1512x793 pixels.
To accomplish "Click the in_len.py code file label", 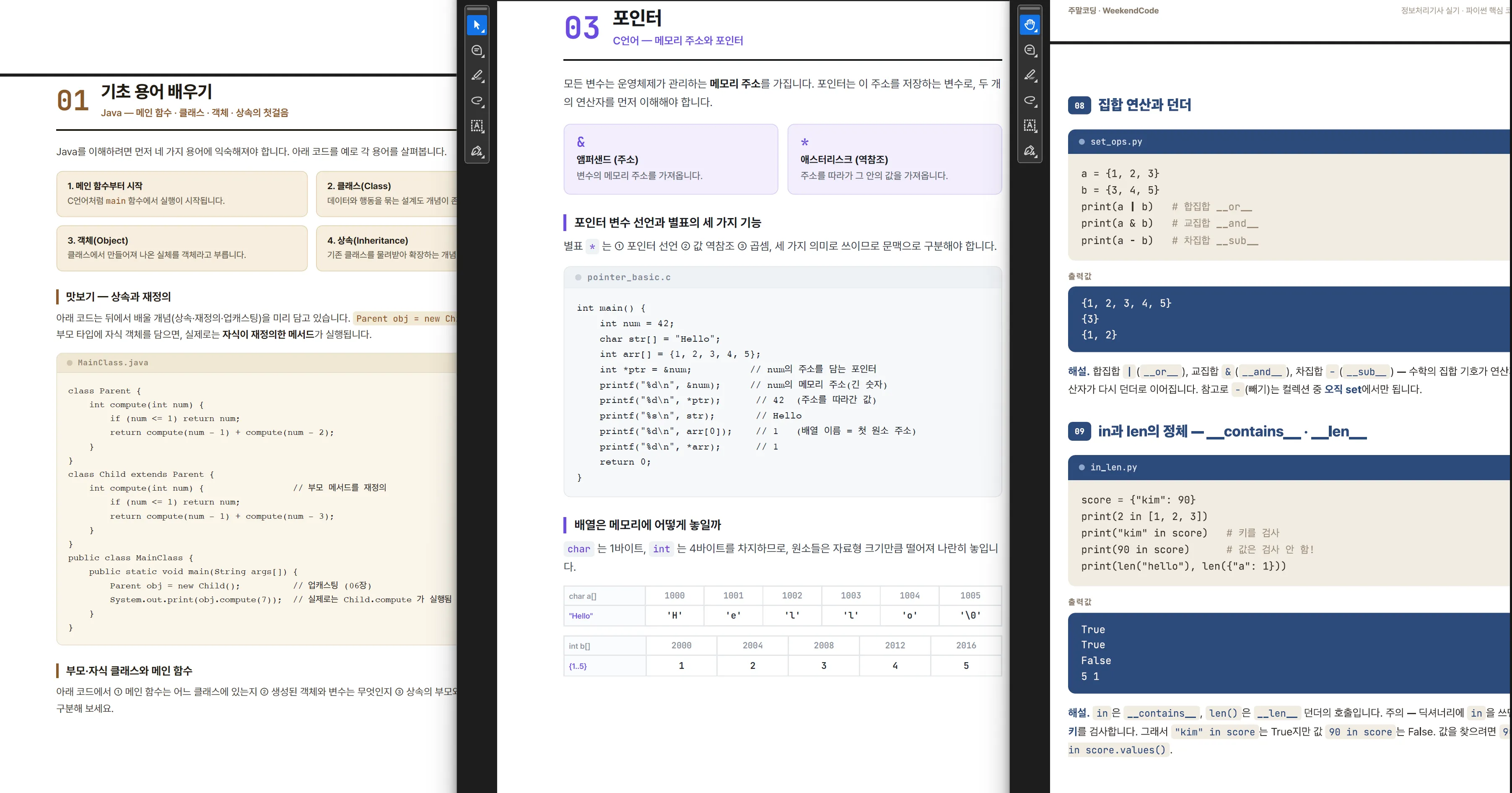I will click(x=1113, y=468).
